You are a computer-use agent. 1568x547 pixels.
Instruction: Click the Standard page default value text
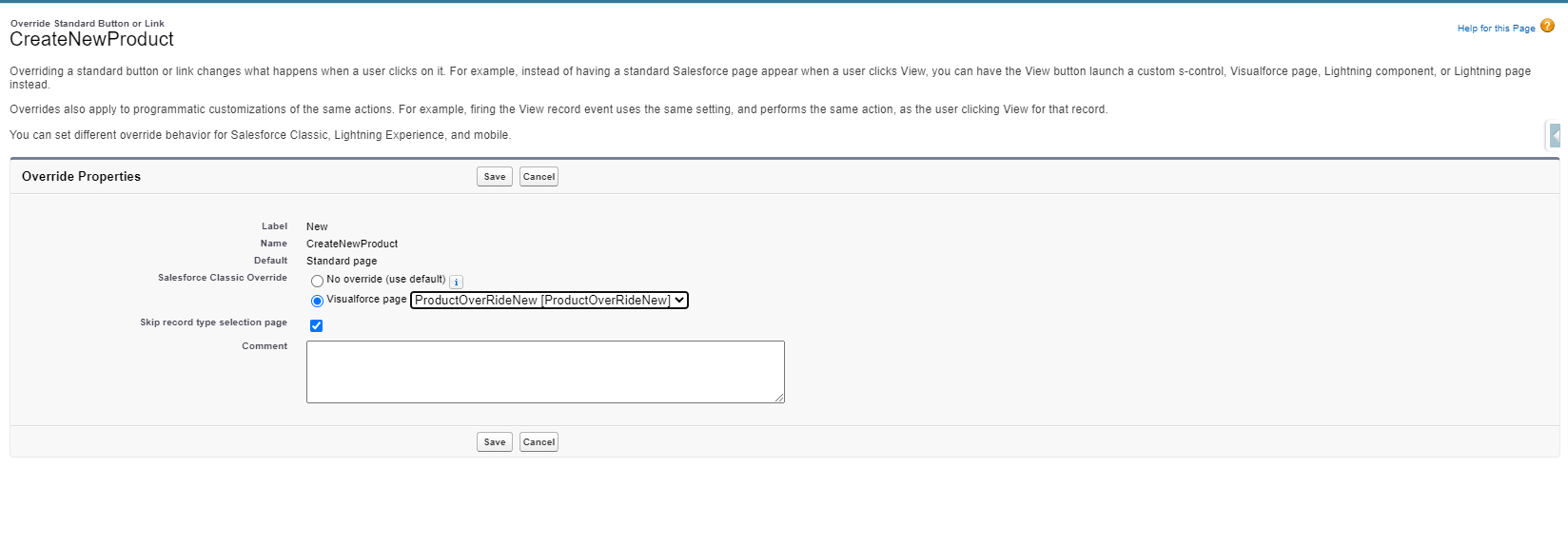pos(342,261)
